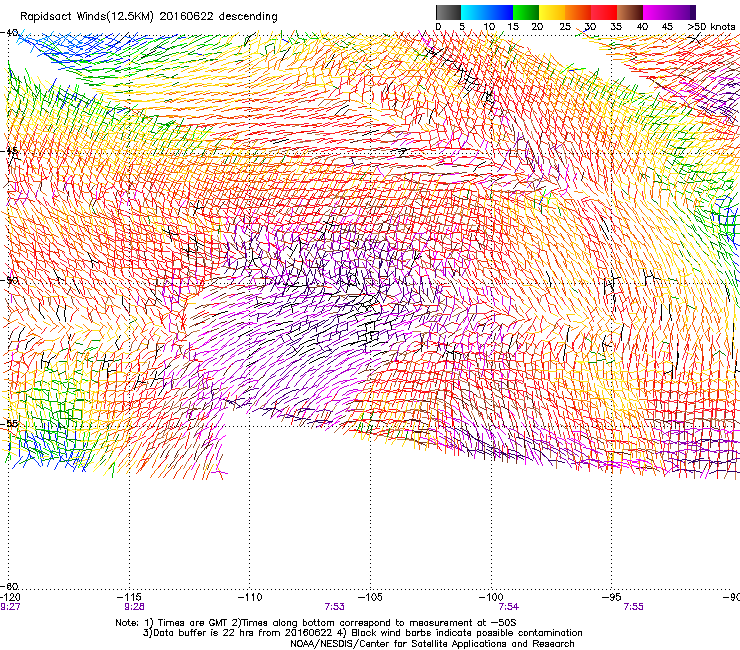Click the orange 25-30 knots legend band

(578, 12)
